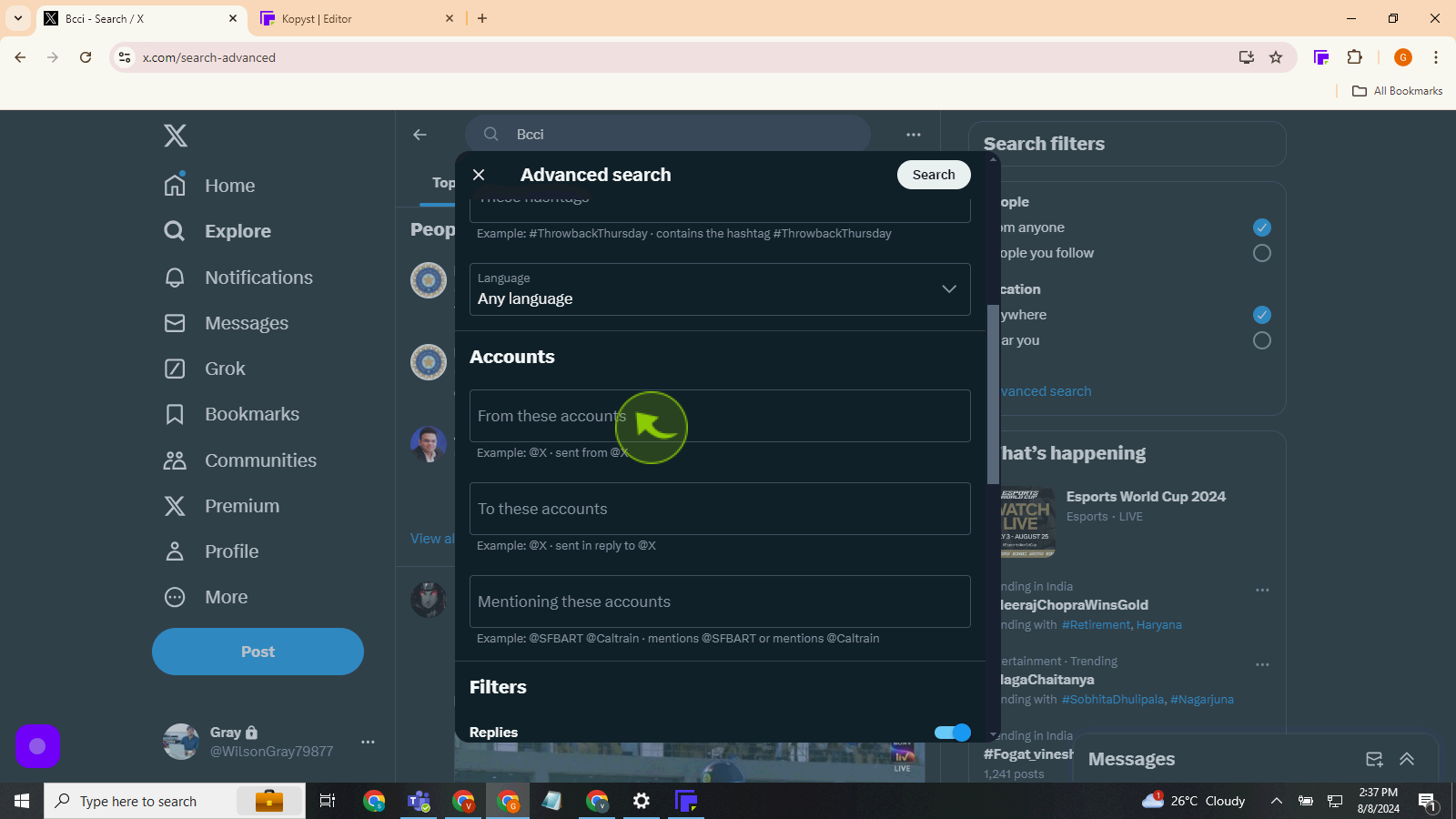The width and height of the screenshot is (1456, 819).
Task: Open the tab search dropdown arrow
Action: click(17, 18)
